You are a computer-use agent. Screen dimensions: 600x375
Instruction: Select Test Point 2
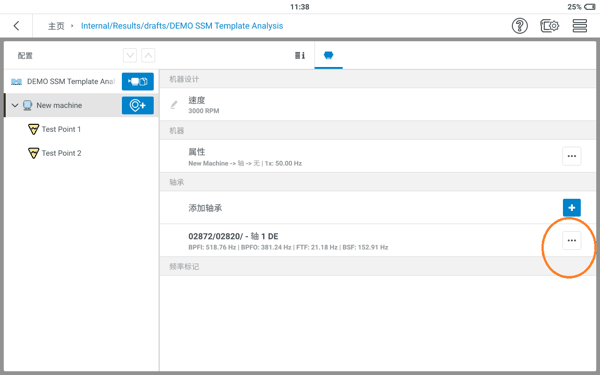(x=61, y=153)
